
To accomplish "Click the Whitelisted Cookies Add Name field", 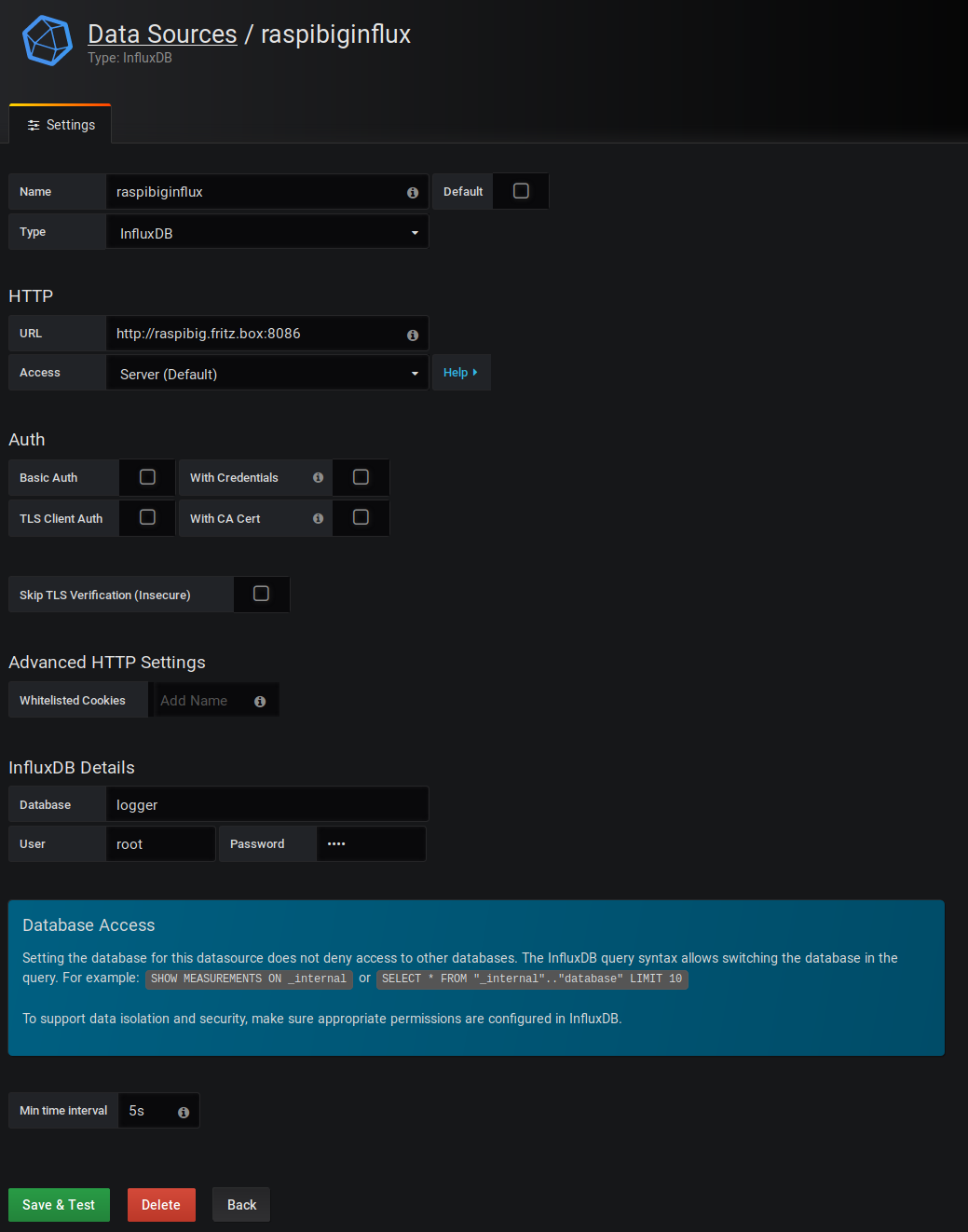I will [x=214, y=701].
